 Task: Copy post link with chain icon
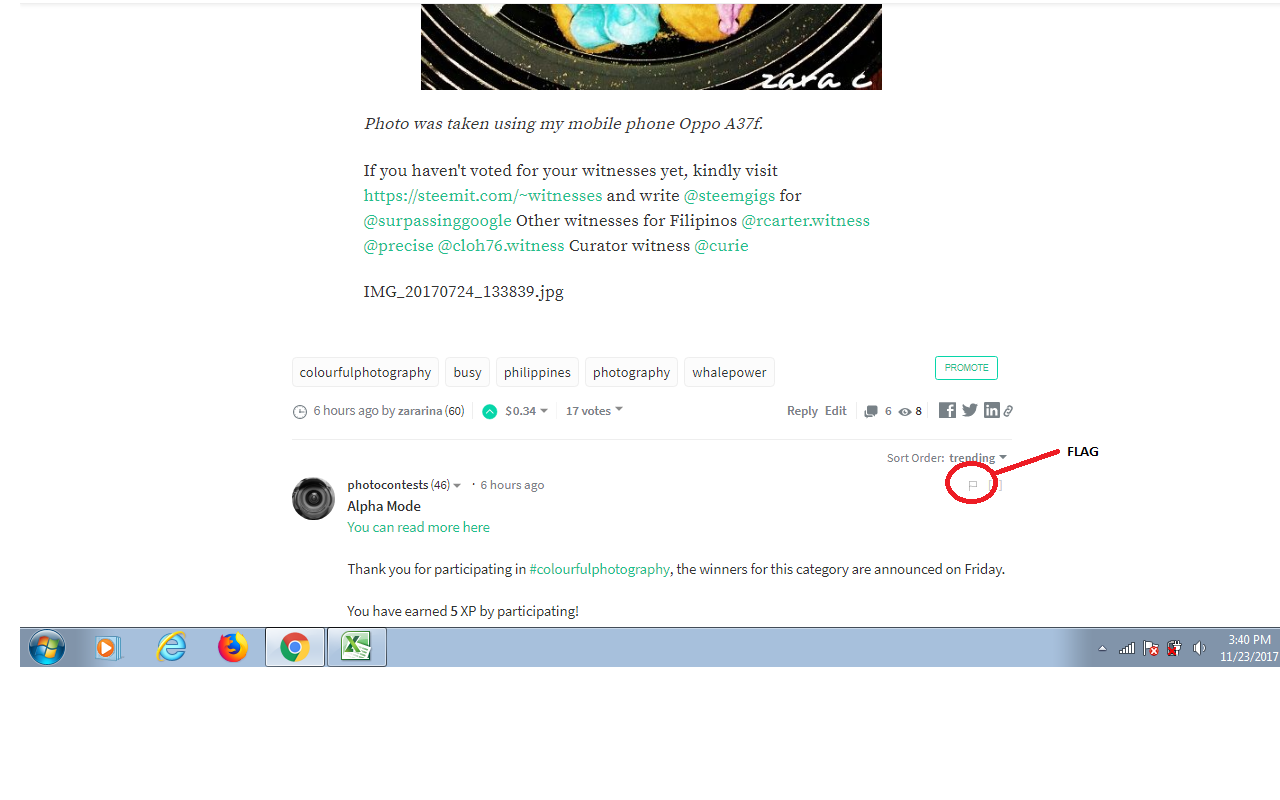click(x=1008, y=411)
